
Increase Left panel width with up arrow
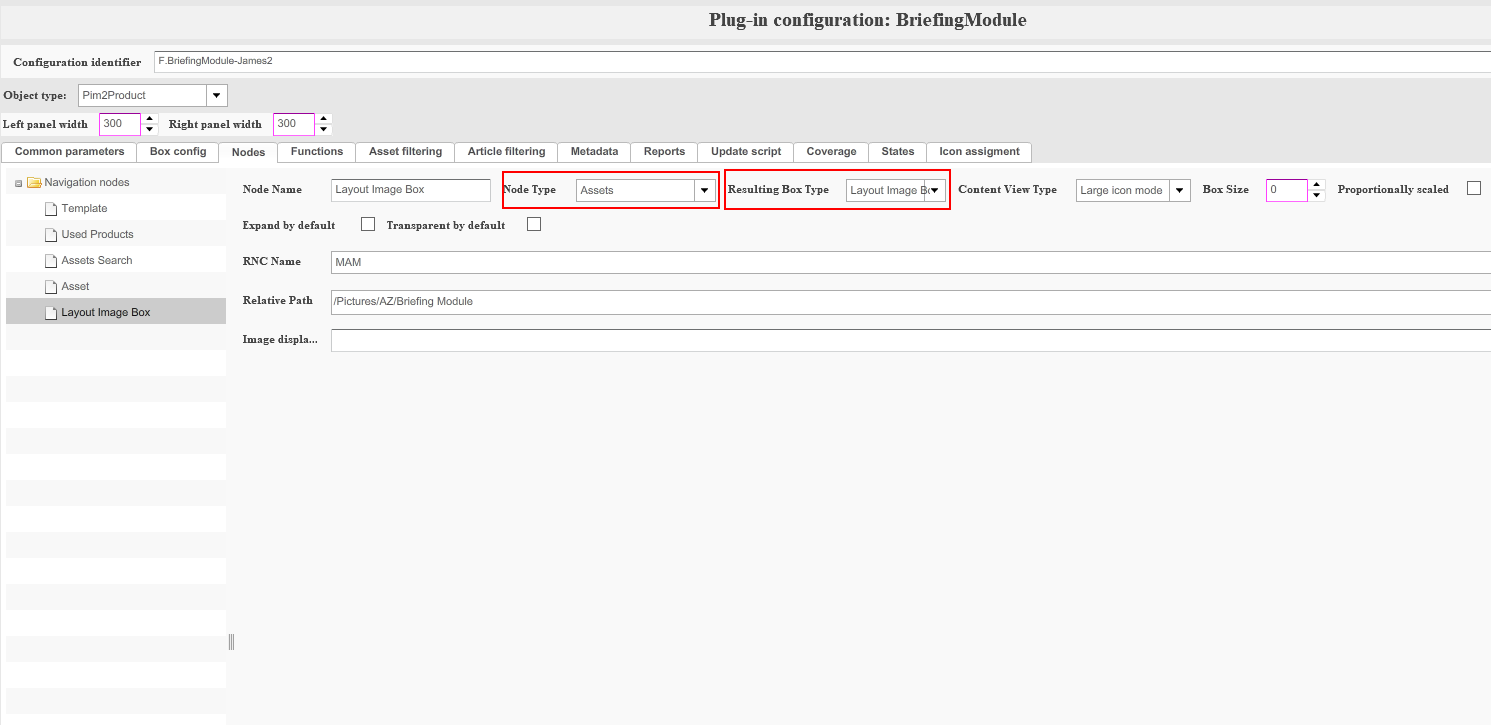click(150, 119)
